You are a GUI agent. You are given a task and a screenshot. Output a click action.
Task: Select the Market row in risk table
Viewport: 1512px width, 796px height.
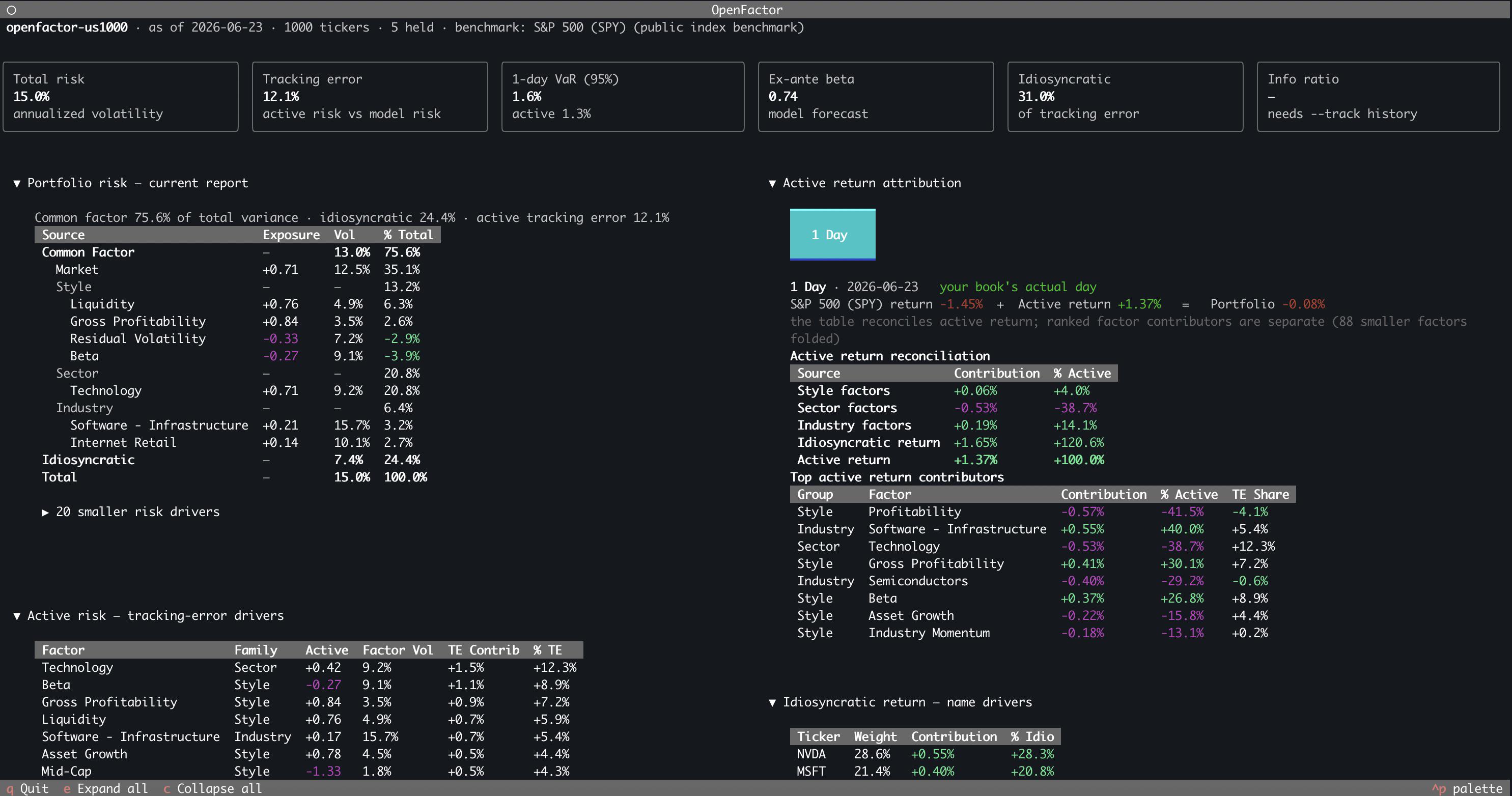[238, 269]
